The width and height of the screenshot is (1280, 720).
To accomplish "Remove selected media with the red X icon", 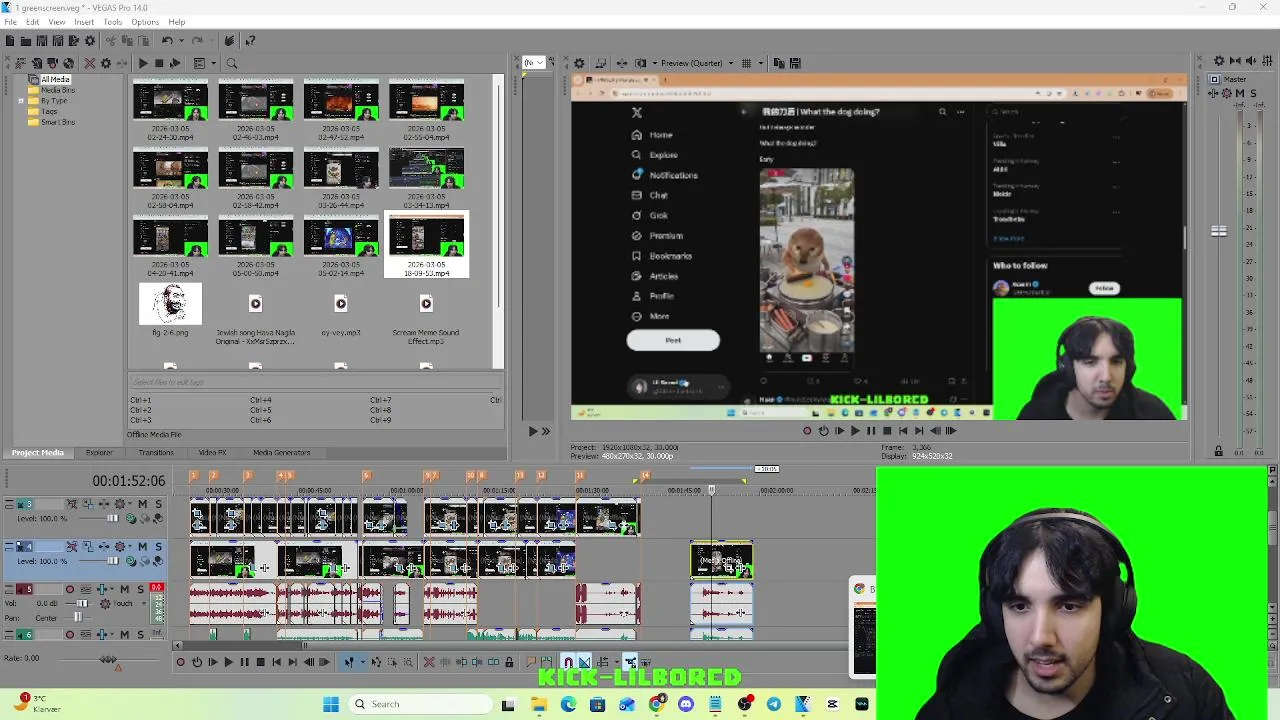I will pyautogui.click(x=89, y=63).
